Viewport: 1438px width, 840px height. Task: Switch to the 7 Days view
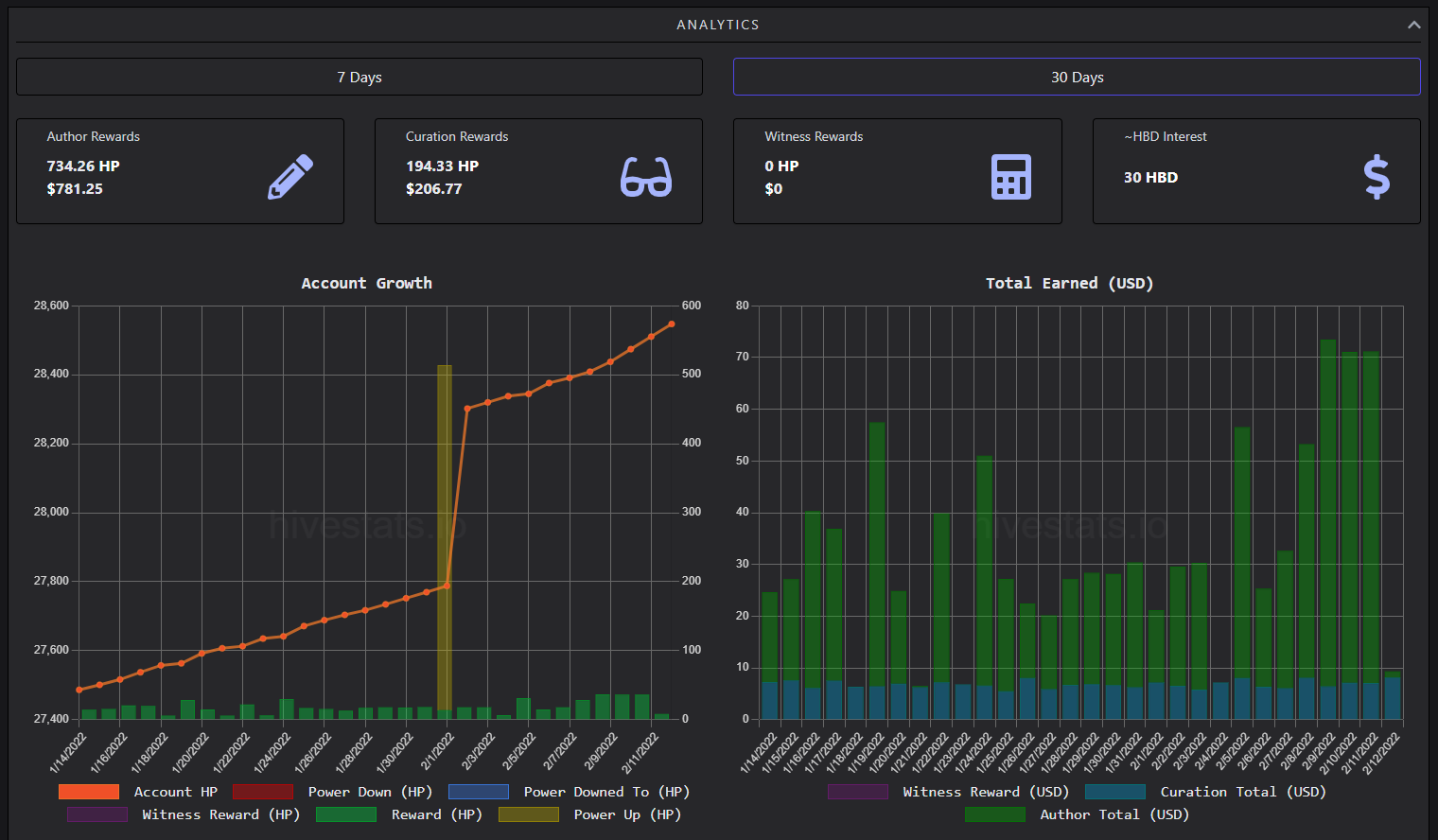(x=359, y=77)
